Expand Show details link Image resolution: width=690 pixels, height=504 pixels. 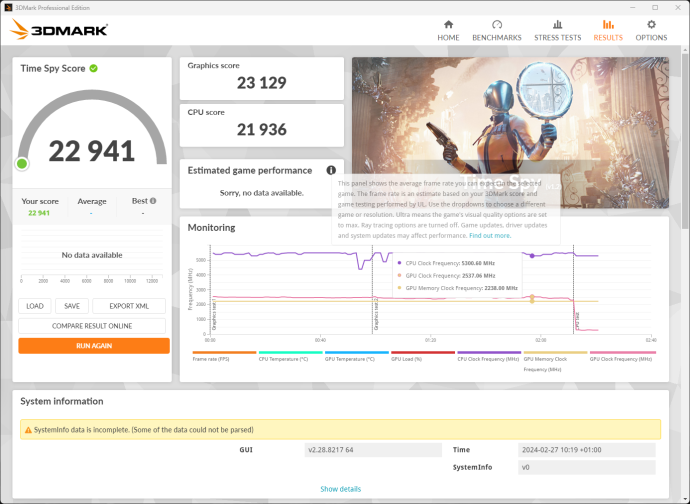point(341,489)
